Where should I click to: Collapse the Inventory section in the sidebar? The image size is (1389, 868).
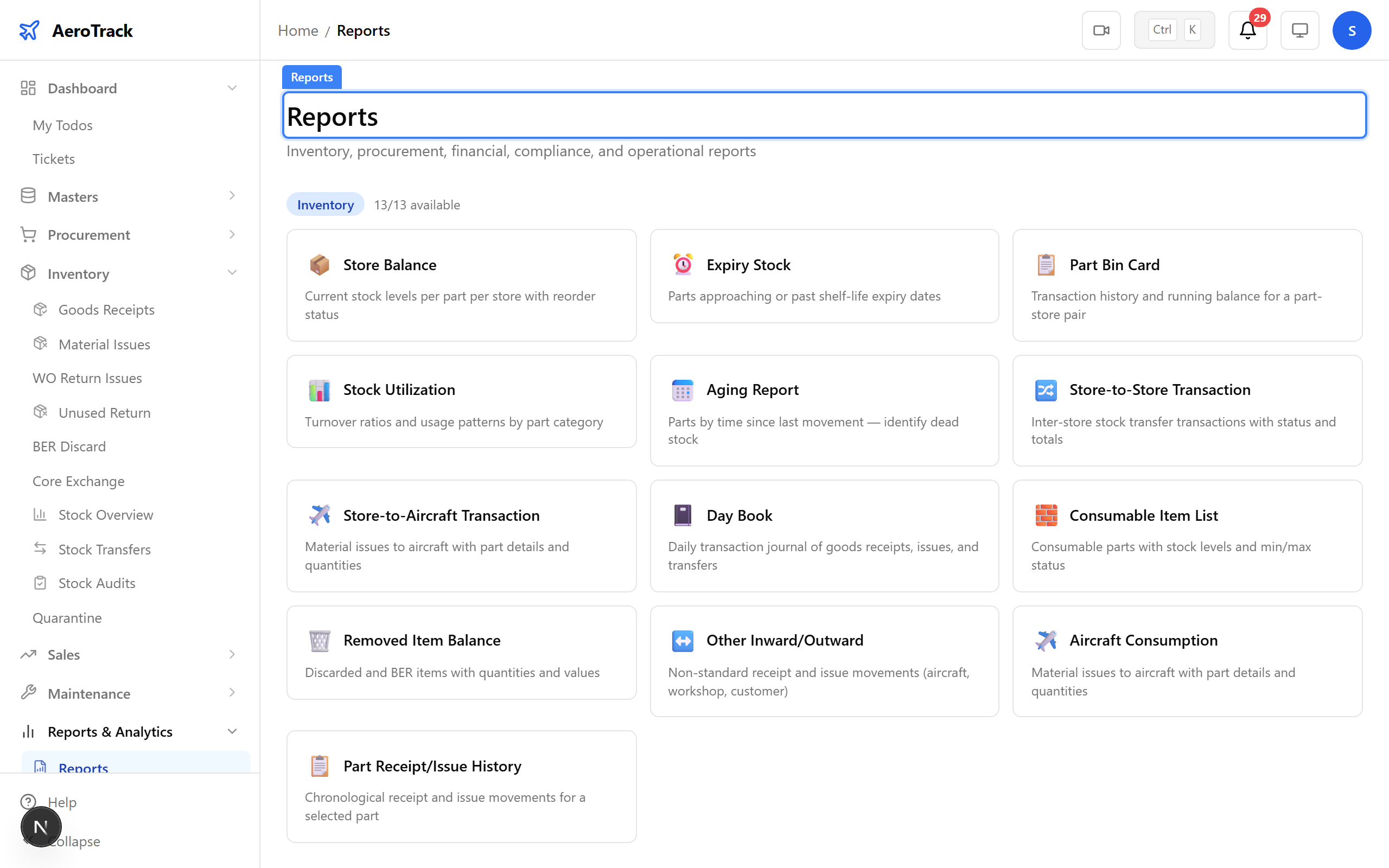tap(232, 273)
